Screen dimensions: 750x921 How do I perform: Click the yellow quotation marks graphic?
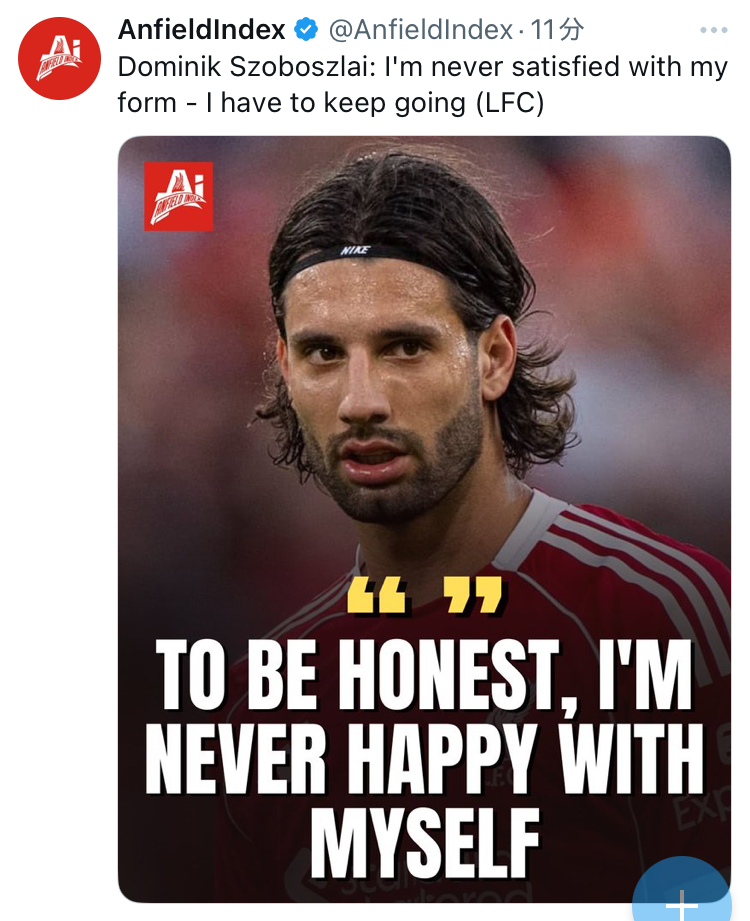(x=424, y=594)
